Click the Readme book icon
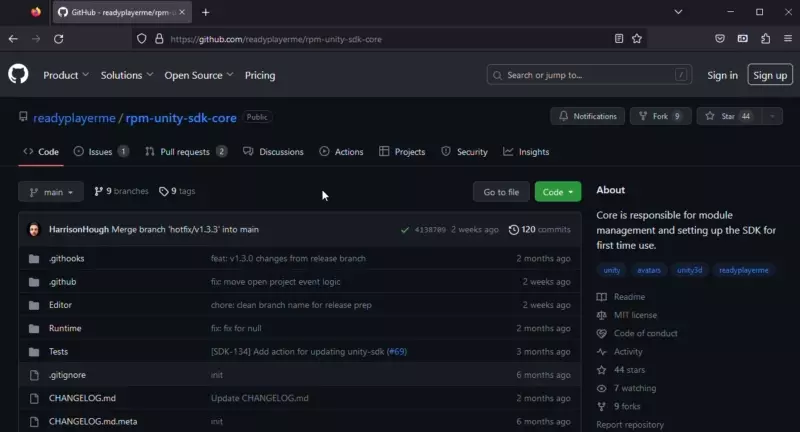800x432 pixels. point(602,297)
